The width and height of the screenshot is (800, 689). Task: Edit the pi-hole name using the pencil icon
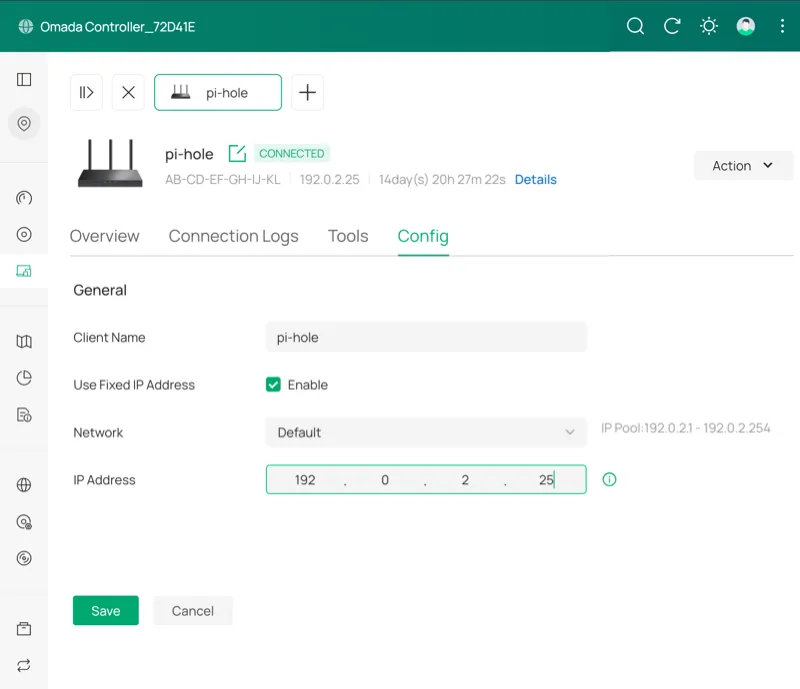tap(236, 152)
